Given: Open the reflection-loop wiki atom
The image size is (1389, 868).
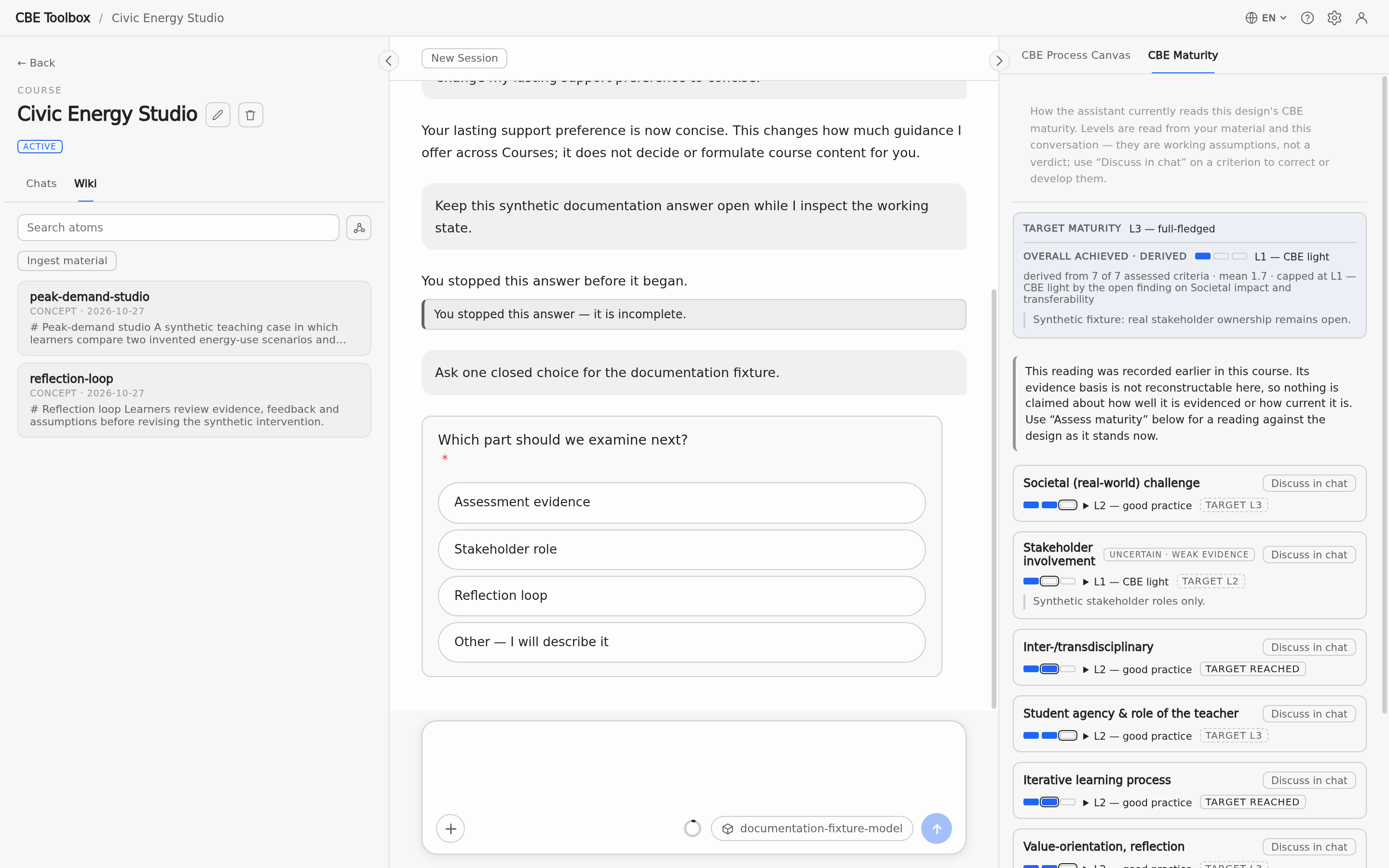Looking at the screenshot, I should point(194,400).
